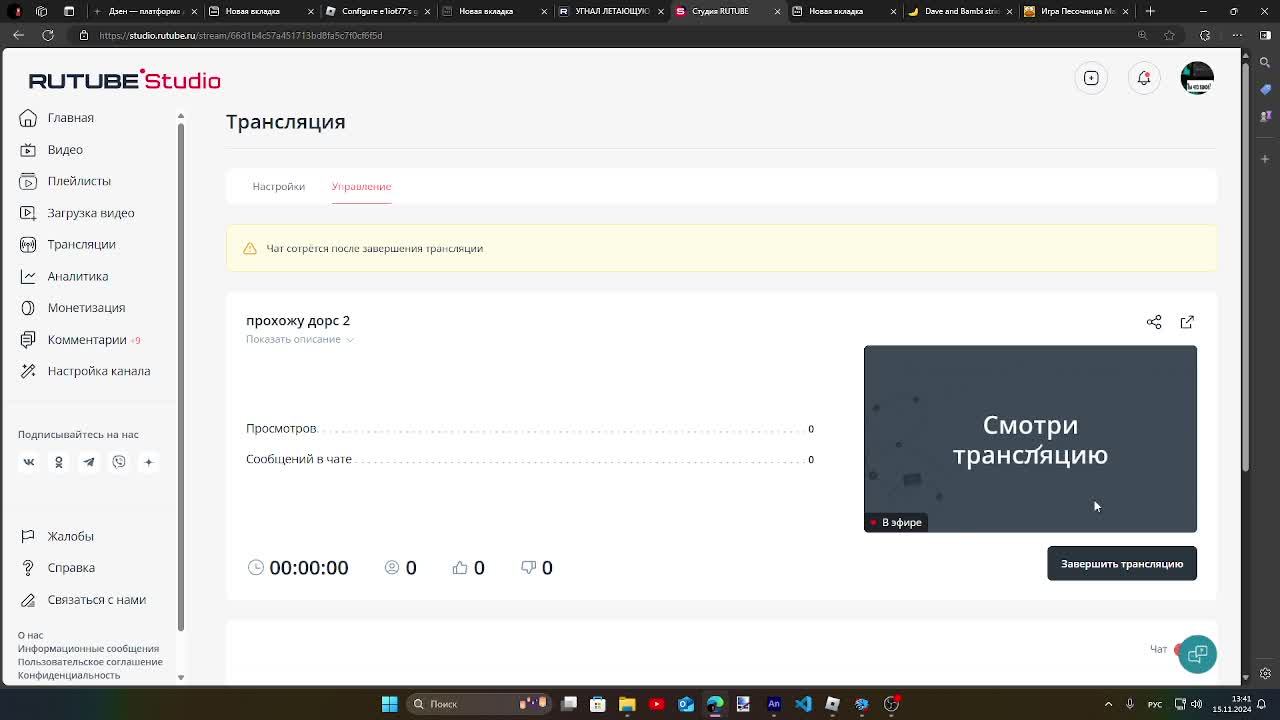Open stream in new window icon
The height and width of the screenshot is (720, 1280).
coord(1187,322)
